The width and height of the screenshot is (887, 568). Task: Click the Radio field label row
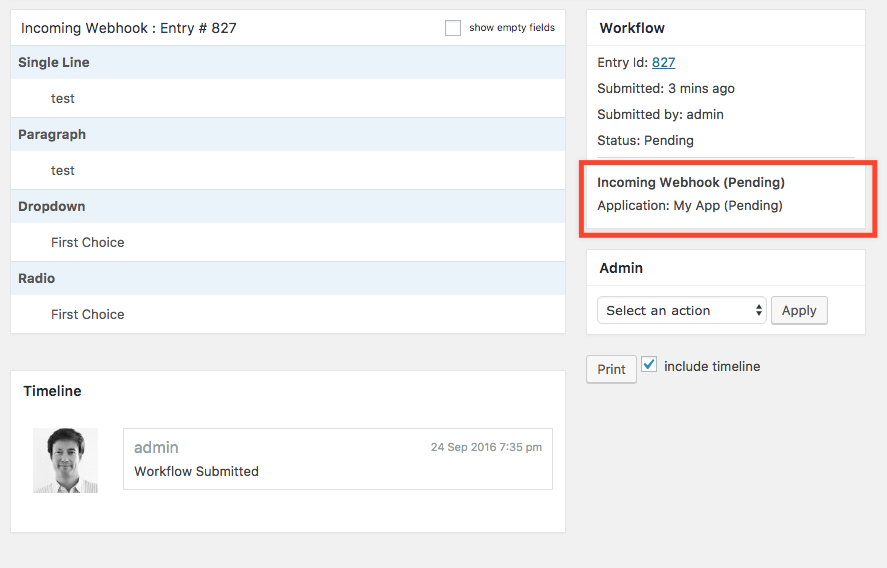[x=37, y=278]
